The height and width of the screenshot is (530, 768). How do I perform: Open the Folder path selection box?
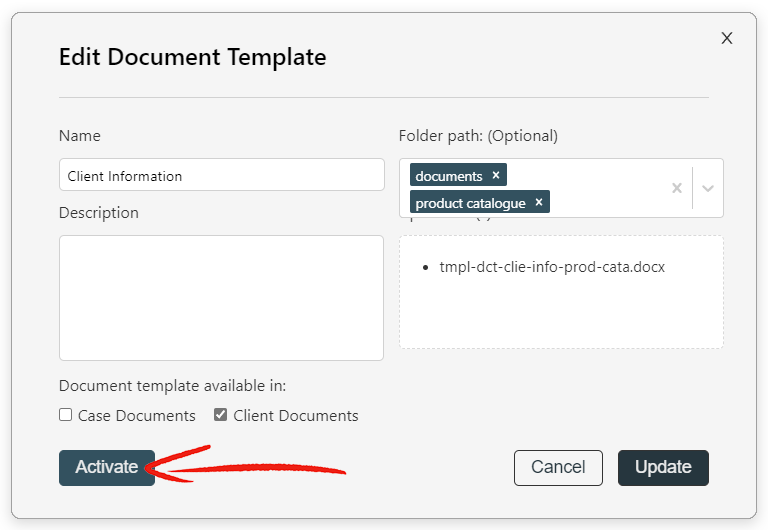(x=561, y=188)
